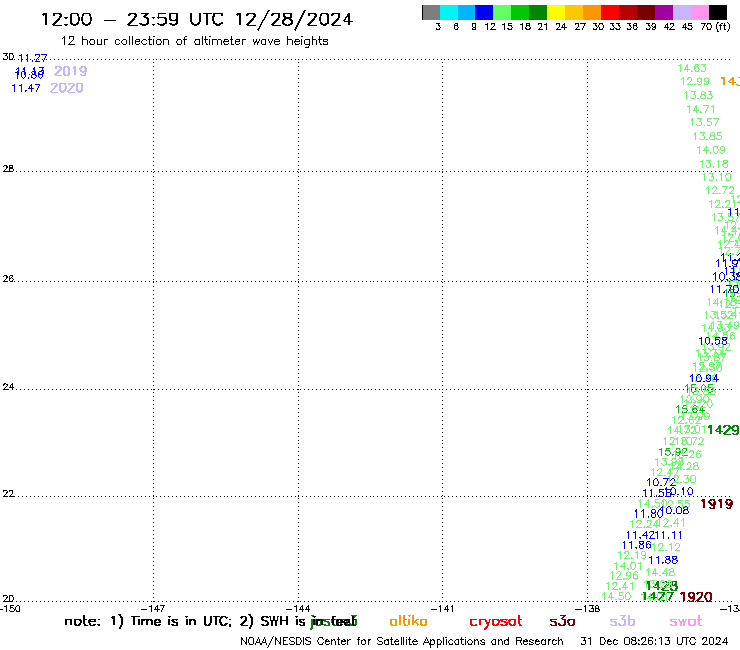740x650 pixels.
Task: Click the latitude axis label "28"
Action: click(x=8, y=169)
